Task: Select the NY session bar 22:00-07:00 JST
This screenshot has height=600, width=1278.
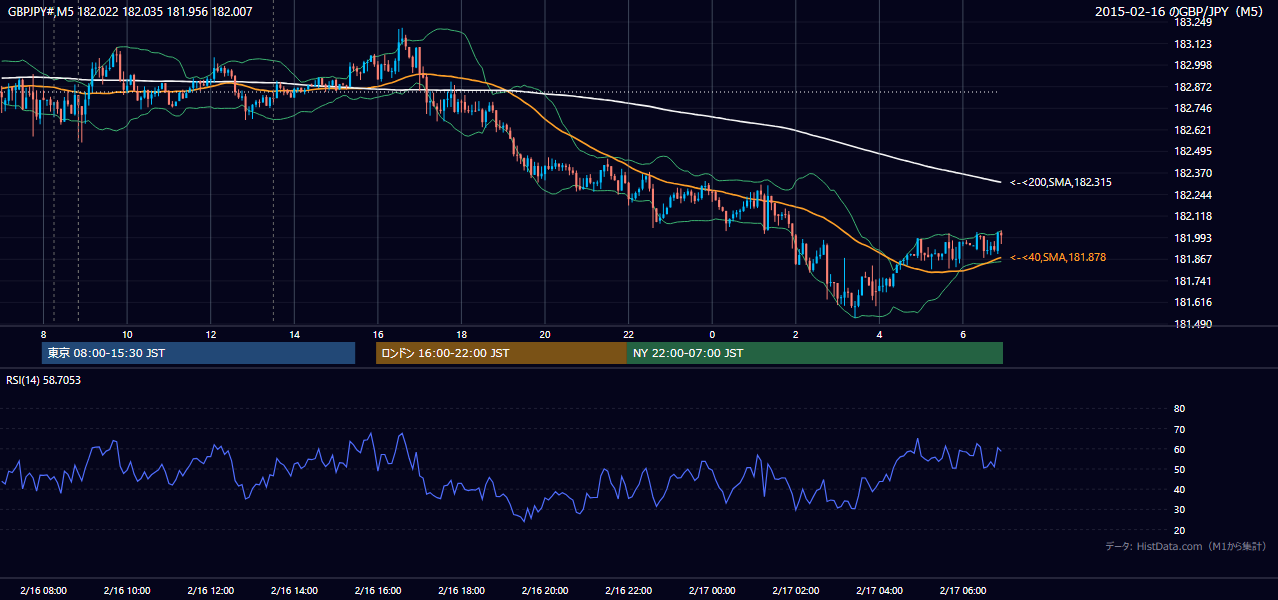Action: (x=814, y=353)
